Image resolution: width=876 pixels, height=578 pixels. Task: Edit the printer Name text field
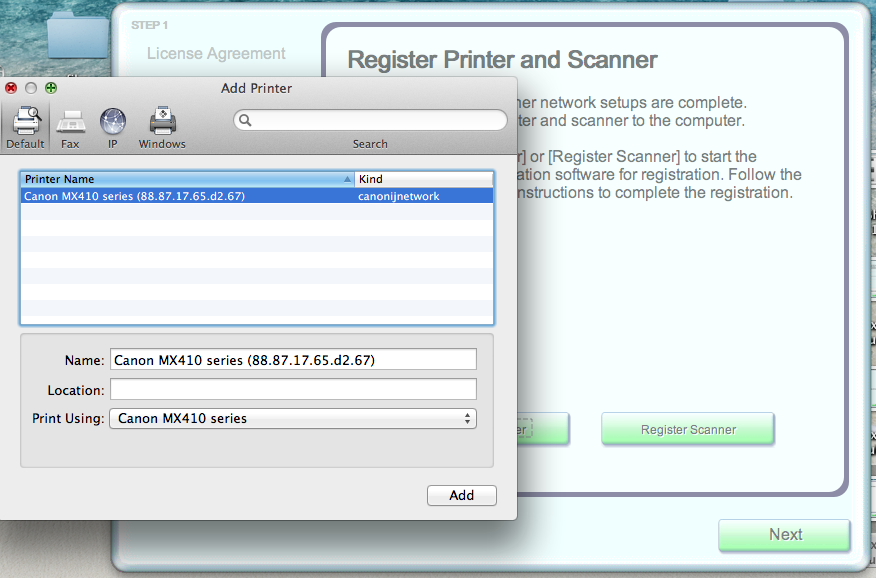(293, 360)
